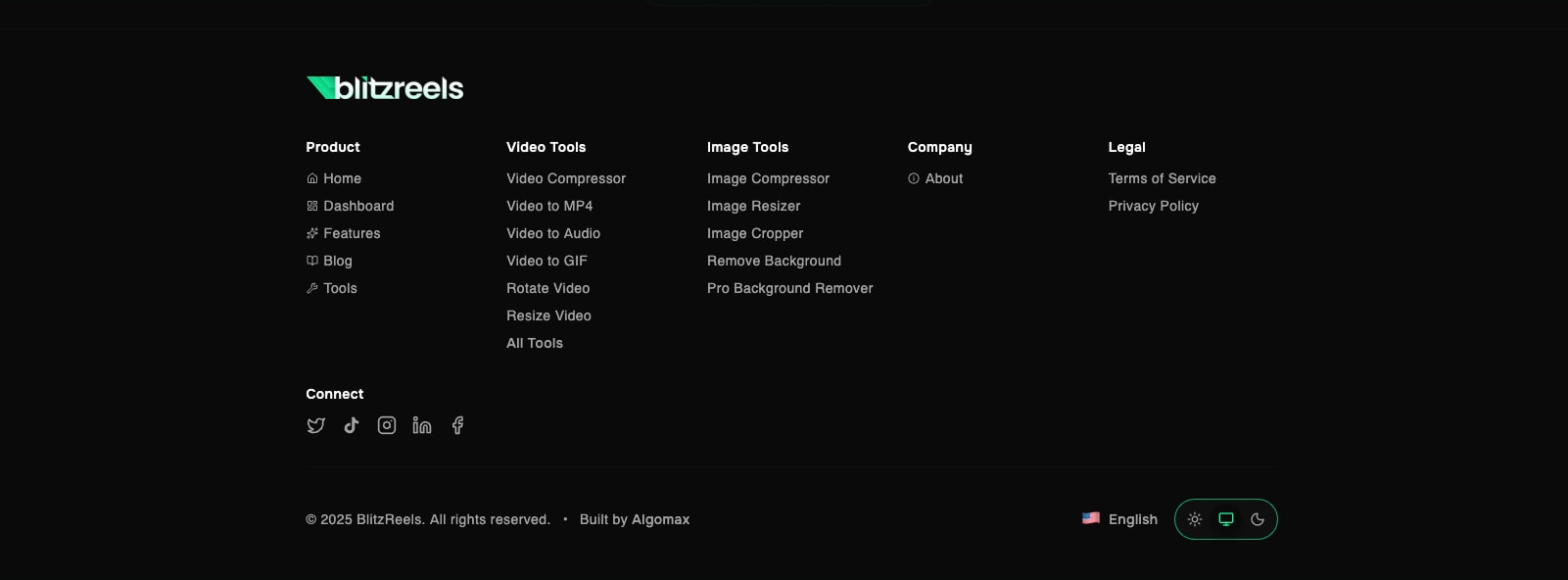Open the Tools link under Product
This screenshot has width=1568, height=580.
coord(340,288)
